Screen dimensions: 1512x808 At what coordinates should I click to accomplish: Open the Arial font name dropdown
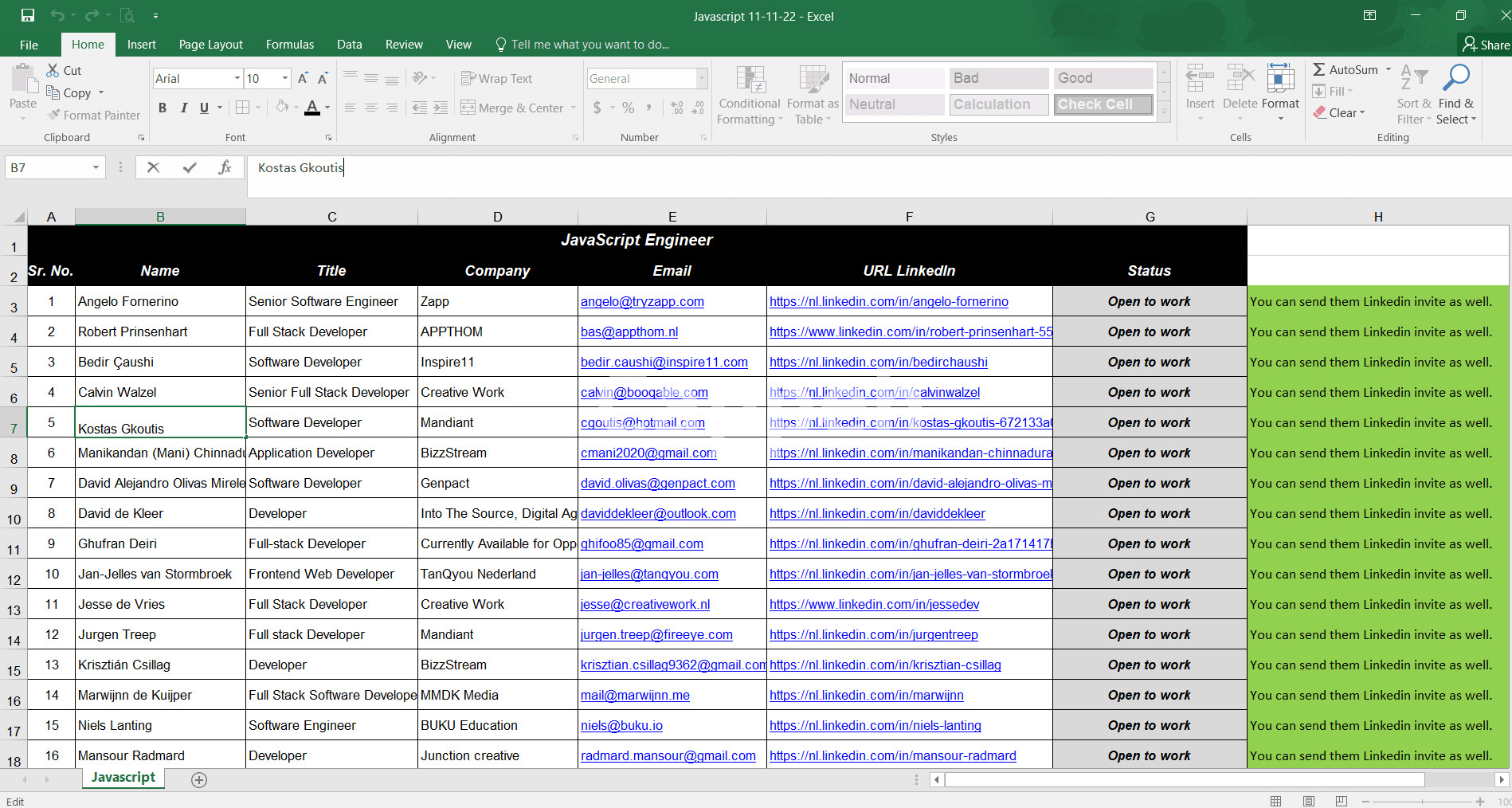click(x=237, y=78)
